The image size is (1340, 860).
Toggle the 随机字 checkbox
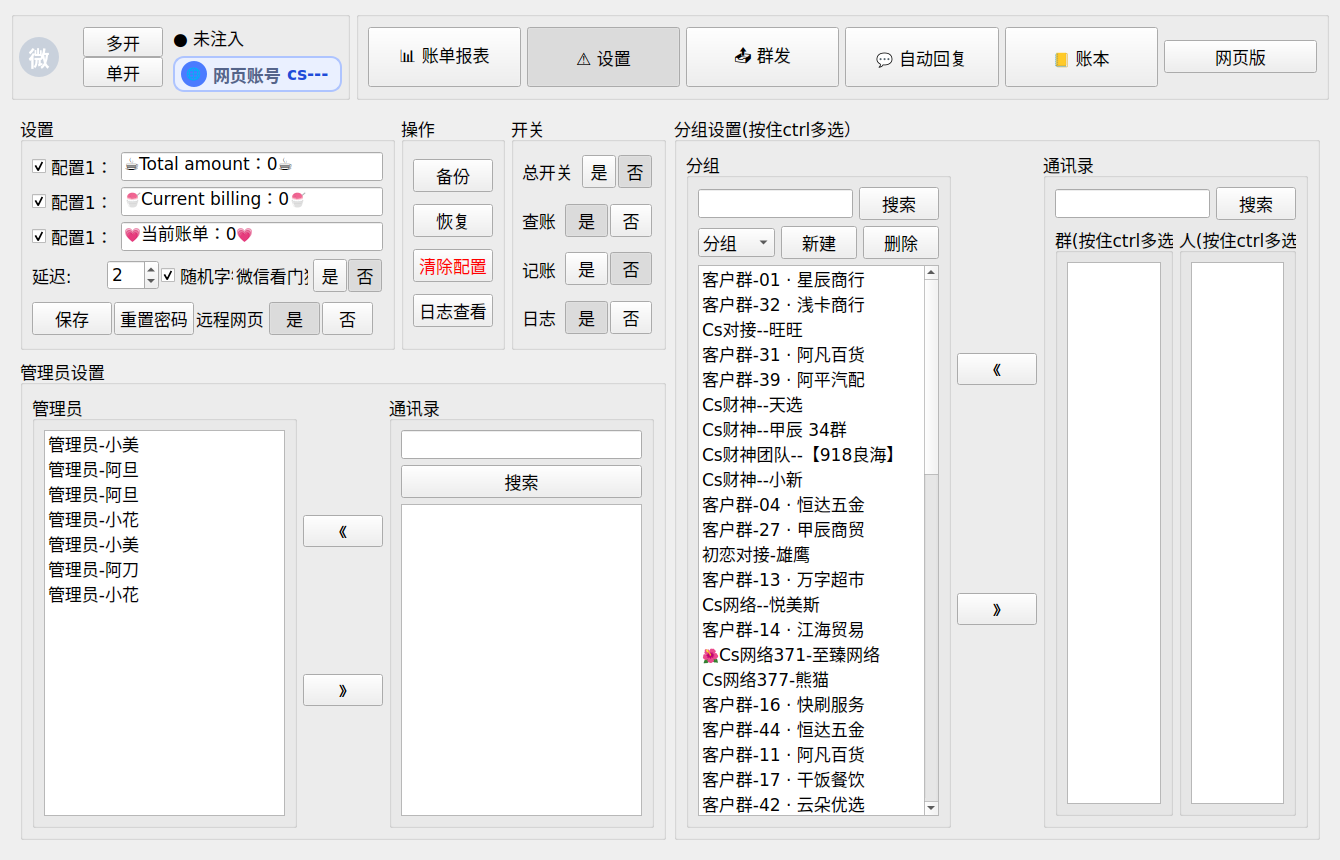(x=168, y=274)
